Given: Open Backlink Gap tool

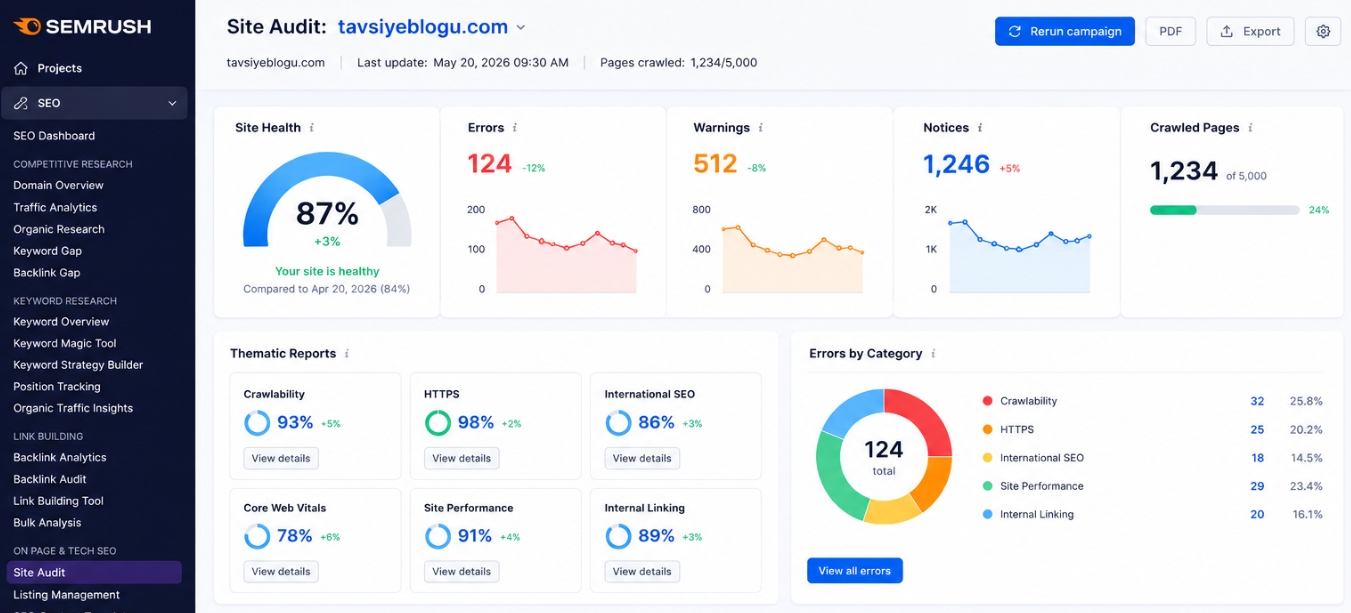Looking at the screenshot, I should tap(47, 273).
